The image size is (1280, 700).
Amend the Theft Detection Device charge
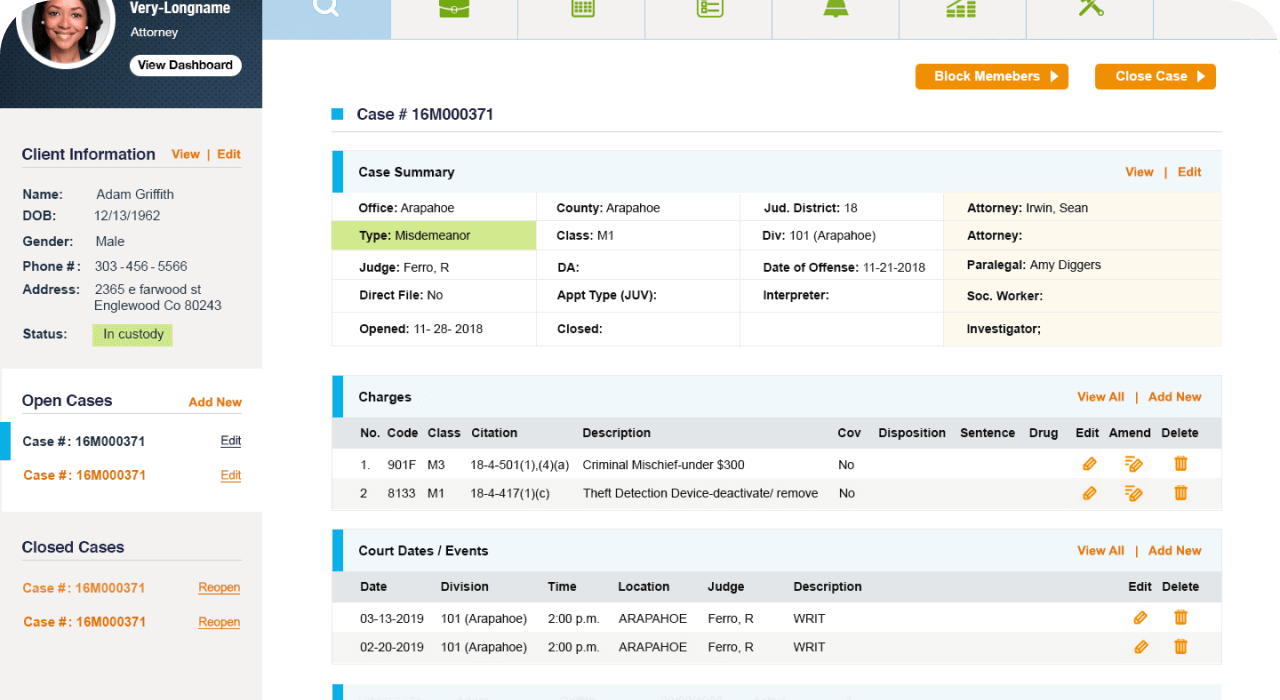(x=1134, y=493)
